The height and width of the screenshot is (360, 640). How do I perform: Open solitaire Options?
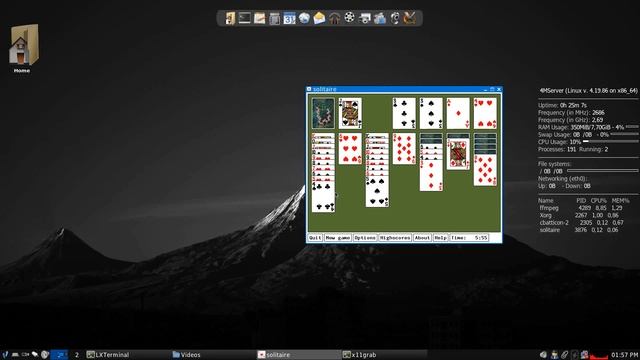click(x=365, y=238)
